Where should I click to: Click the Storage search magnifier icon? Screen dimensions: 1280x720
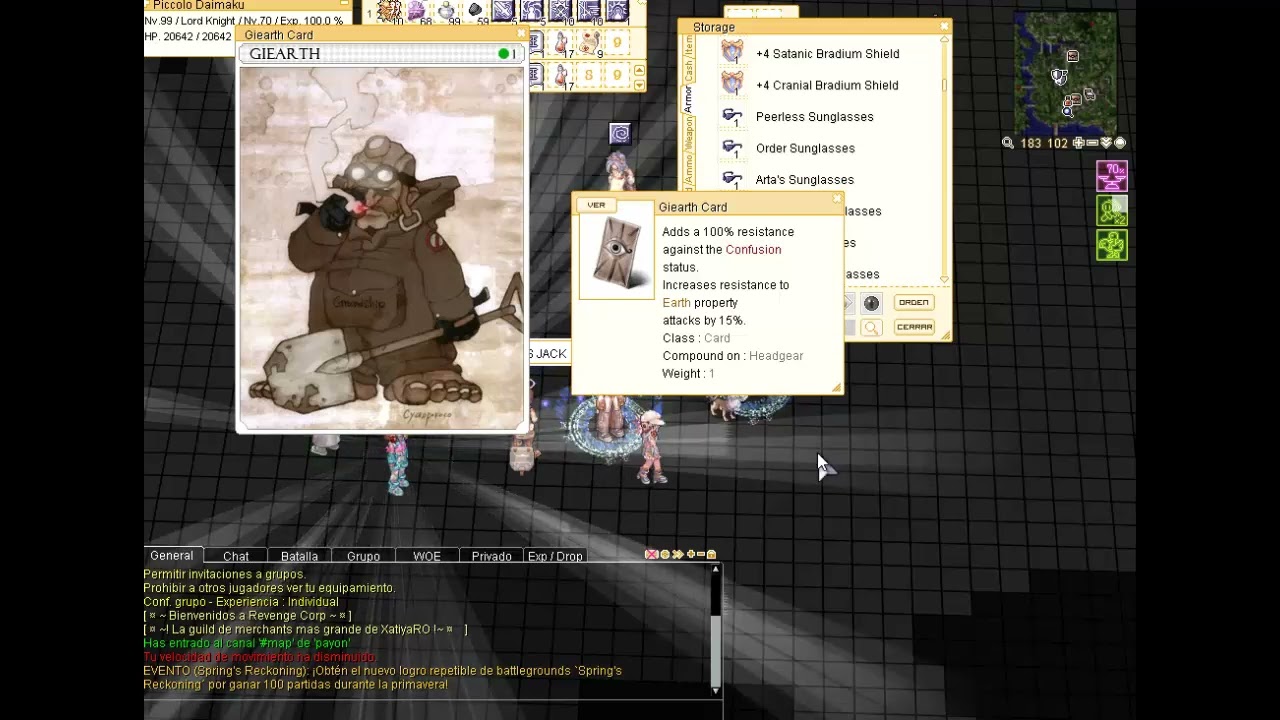point(871,327)
